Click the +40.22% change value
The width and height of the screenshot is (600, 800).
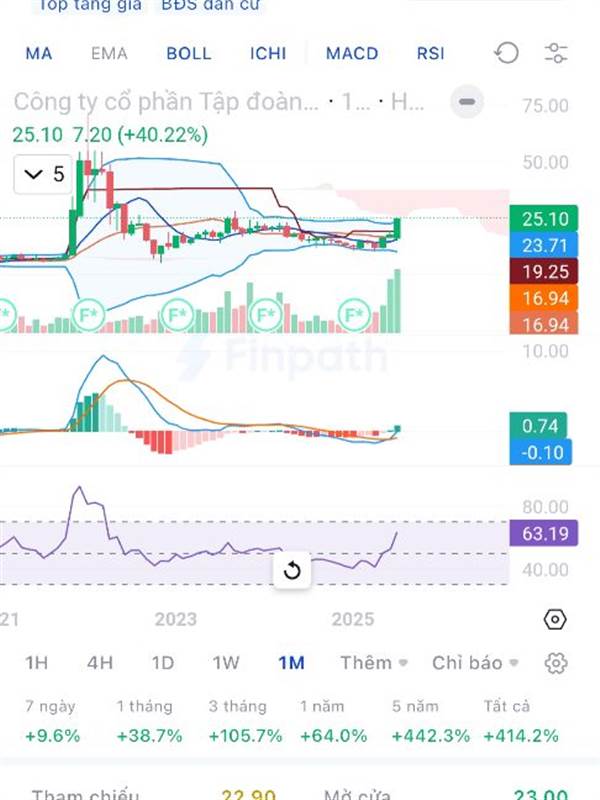click(x=163, y=135)
